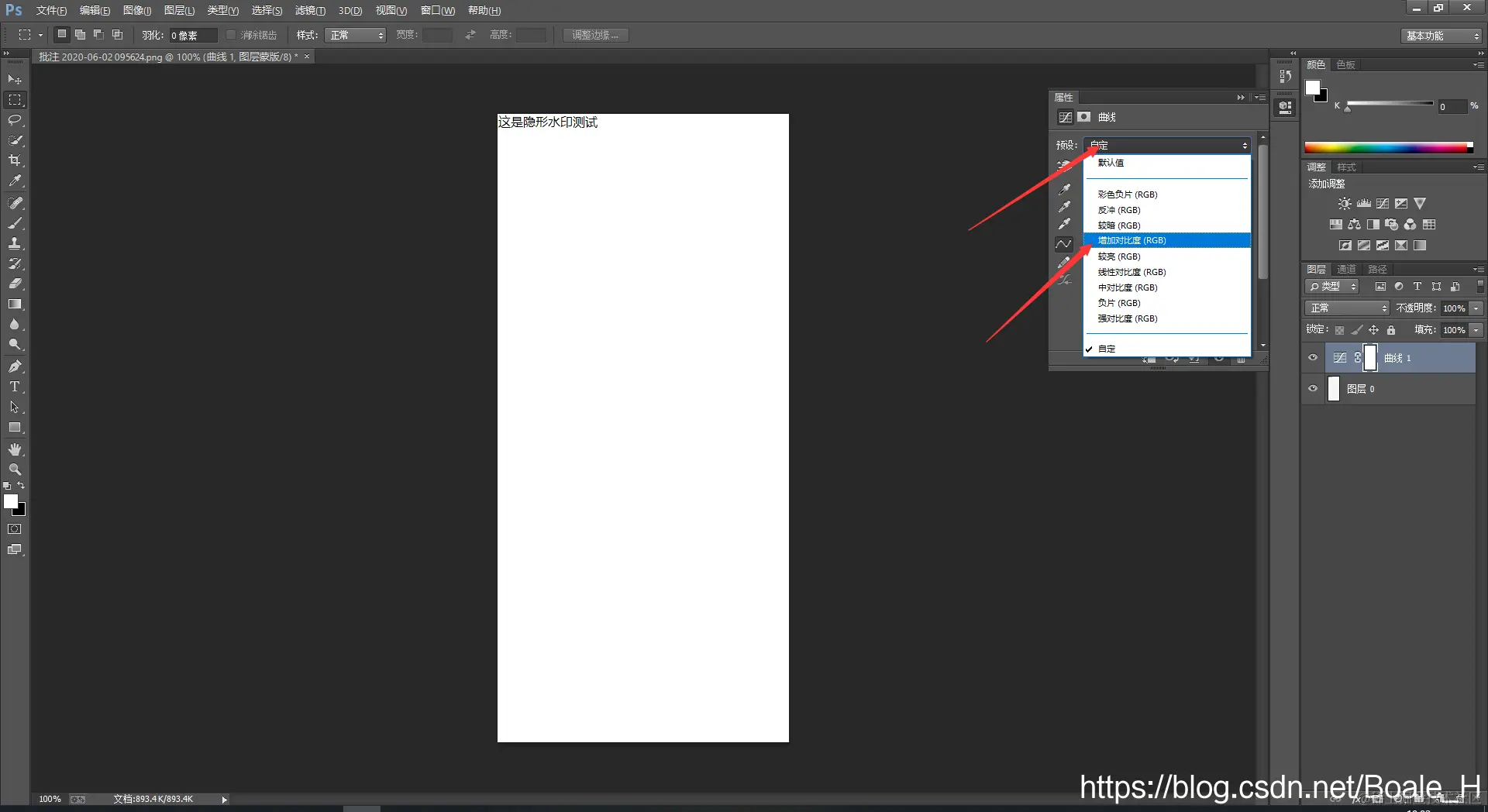The image size is (1488, 812).
Task: Toggle lock transparent pixels
Action: click(1339, 330)
